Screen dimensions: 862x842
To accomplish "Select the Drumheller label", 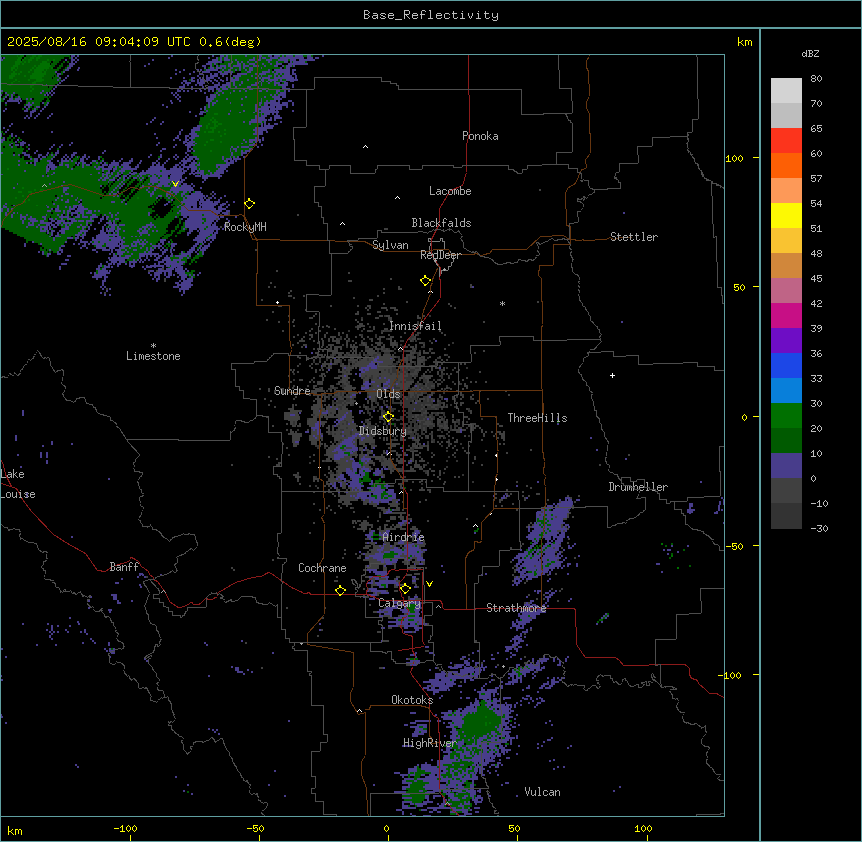I will 638,487.
